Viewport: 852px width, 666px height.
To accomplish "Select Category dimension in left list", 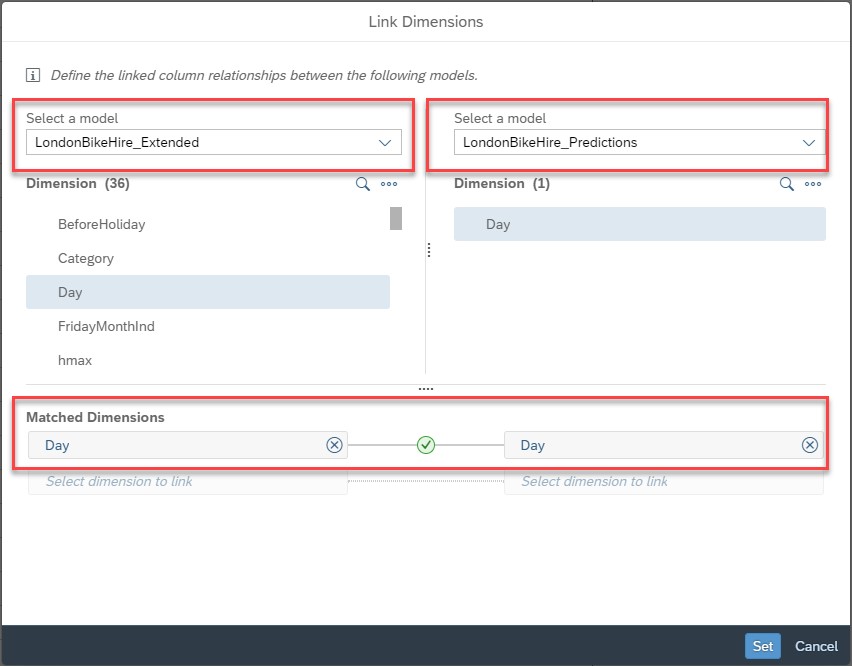I will click(208, 258).
